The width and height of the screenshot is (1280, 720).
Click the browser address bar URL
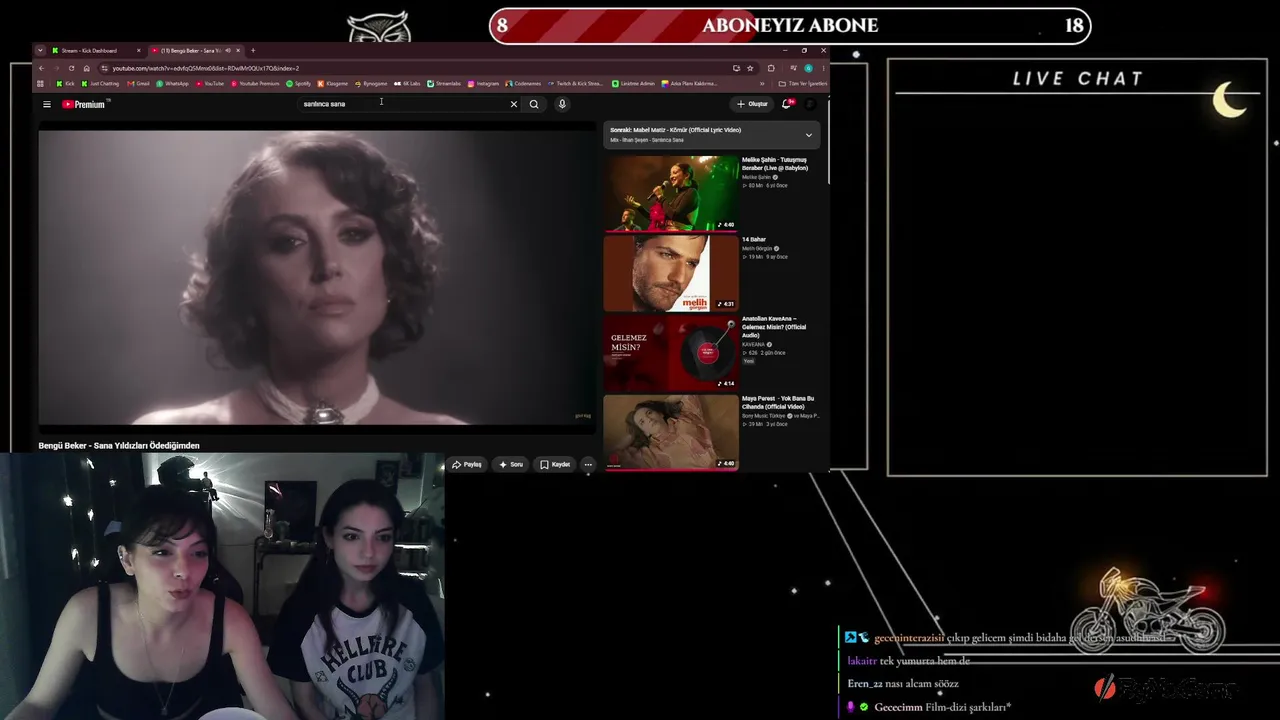click(205, 68)
